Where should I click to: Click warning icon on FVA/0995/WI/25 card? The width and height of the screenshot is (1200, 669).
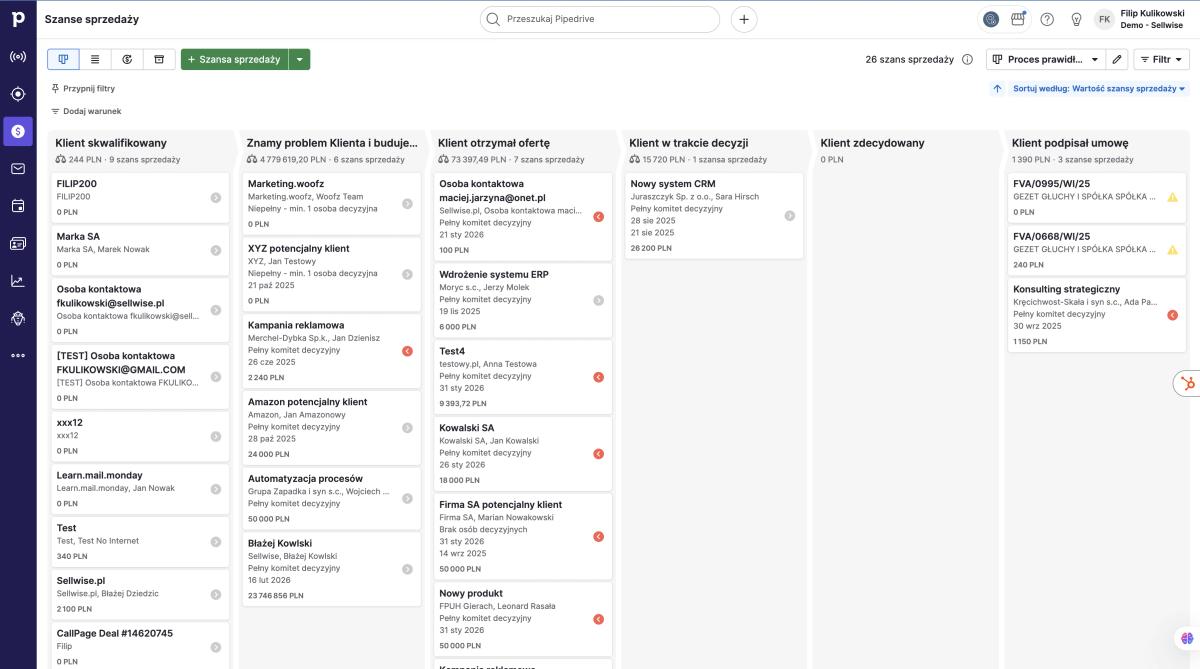[1172, 198]
